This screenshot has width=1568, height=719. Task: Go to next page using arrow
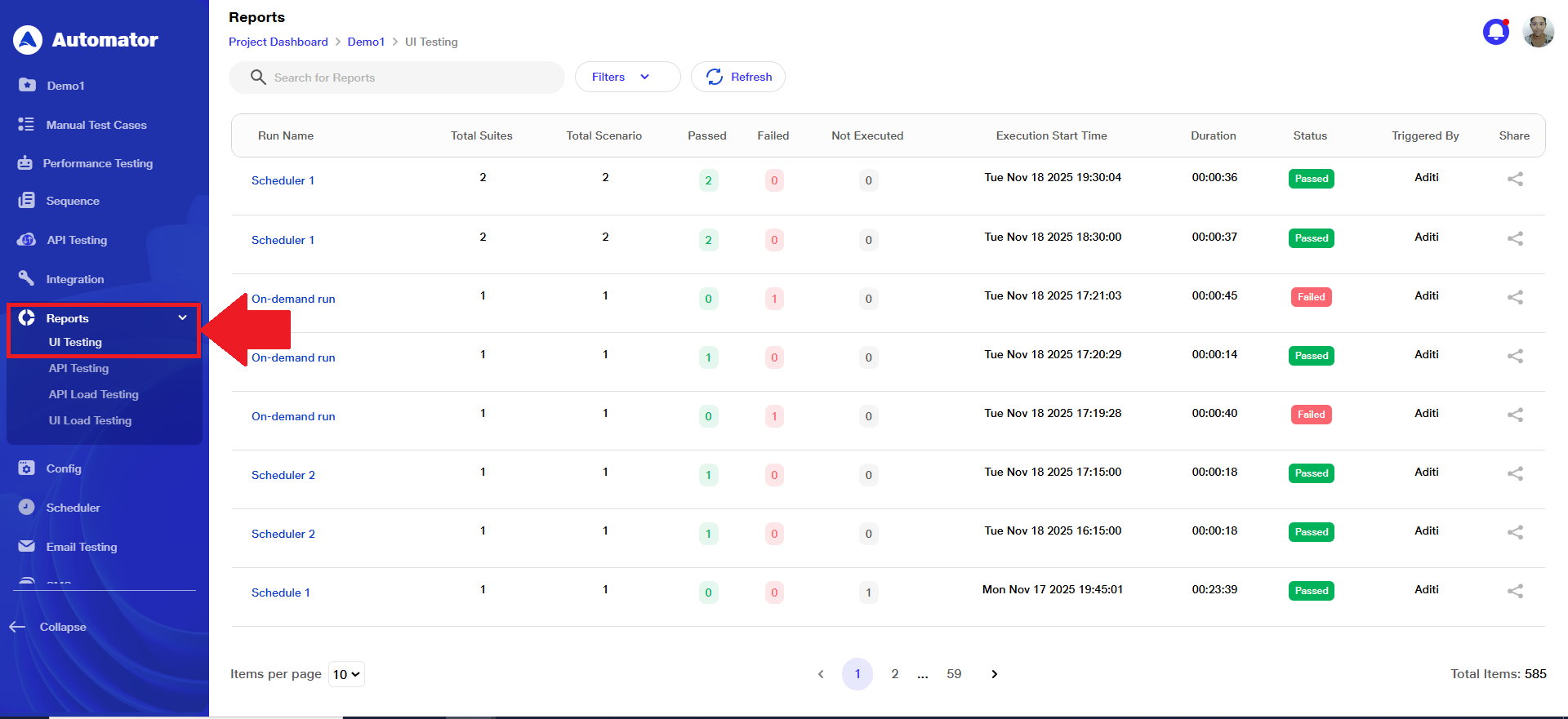click(994, 674)
